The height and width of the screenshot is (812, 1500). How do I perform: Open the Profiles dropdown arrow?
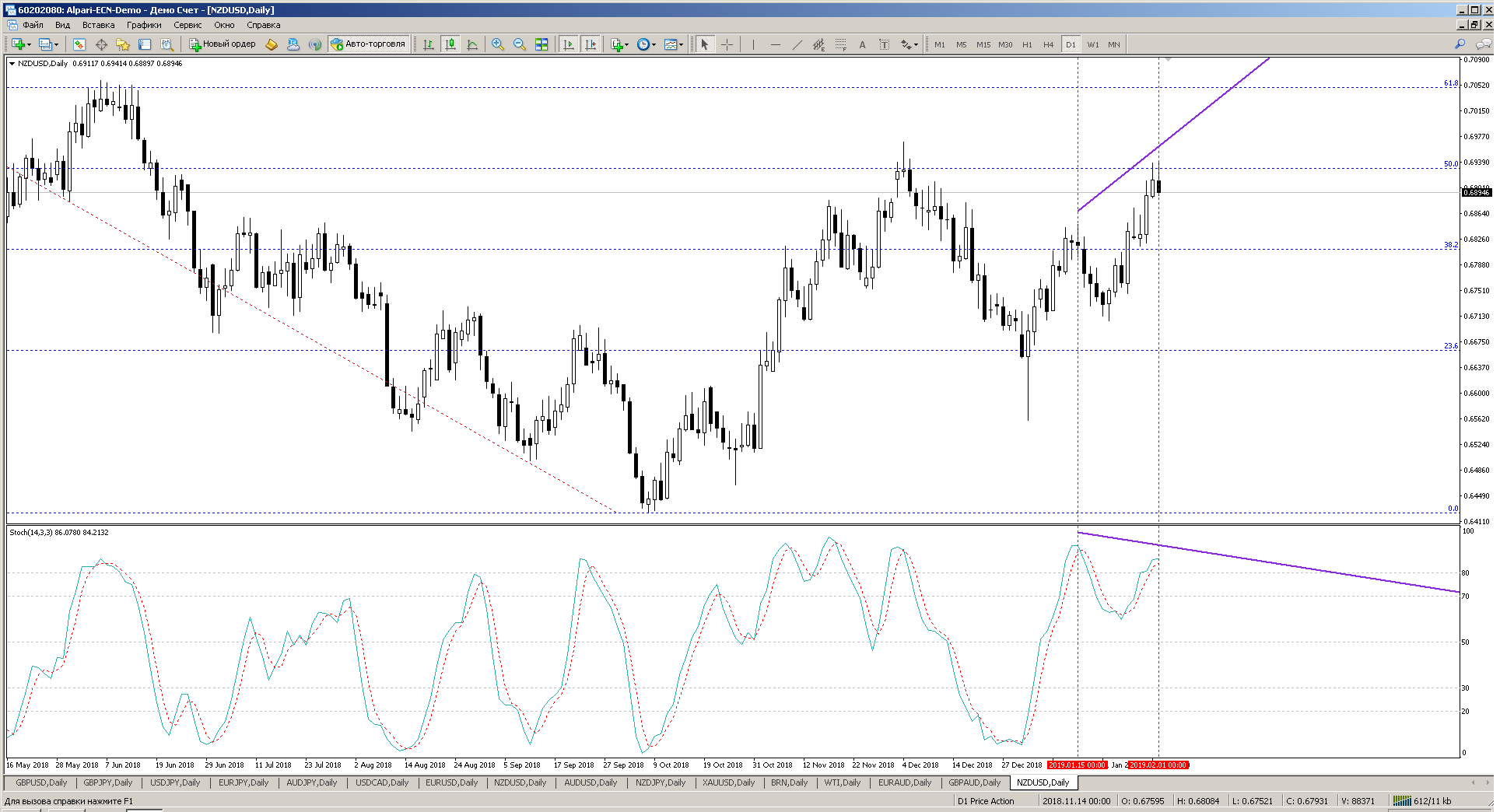[x=57, y=44]
